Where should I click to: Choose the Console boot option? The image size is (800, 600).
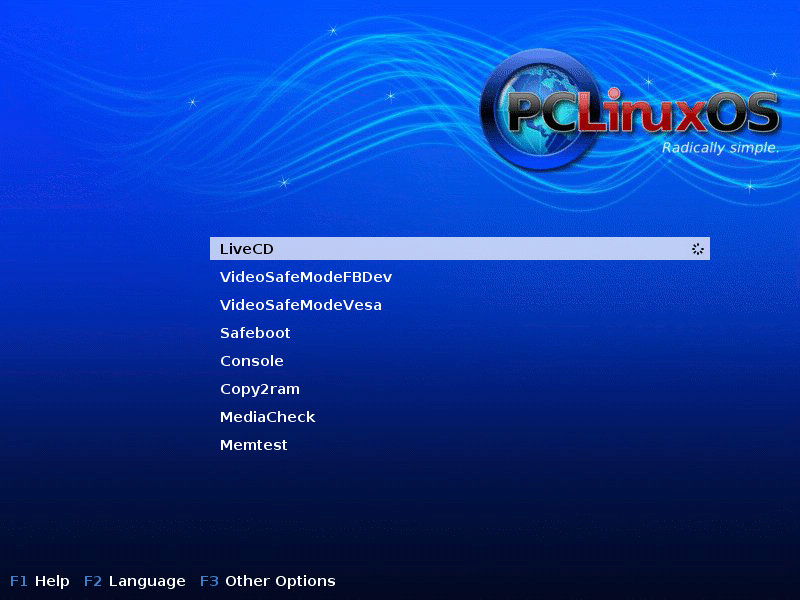coord(252,361)
